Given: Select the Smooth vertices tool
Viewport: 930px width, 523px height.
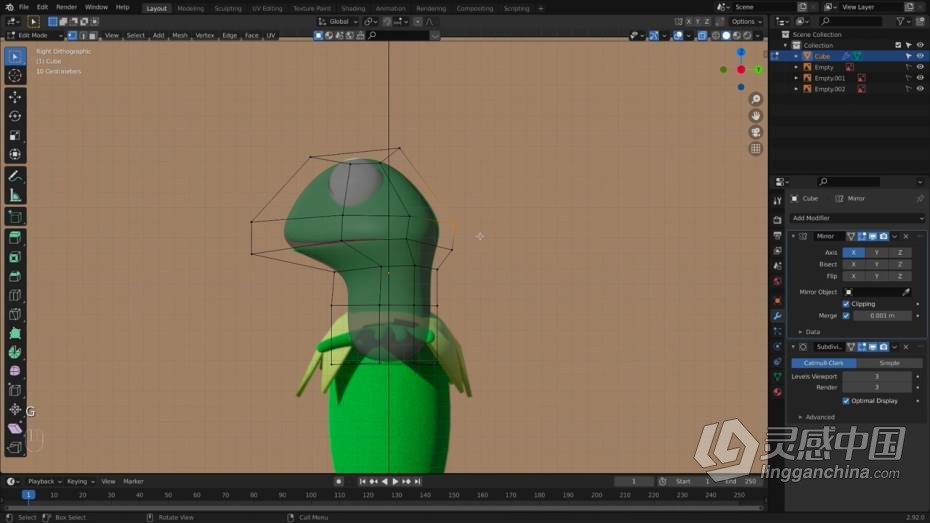Looking at the screenshot, I should tap(15, 371).
